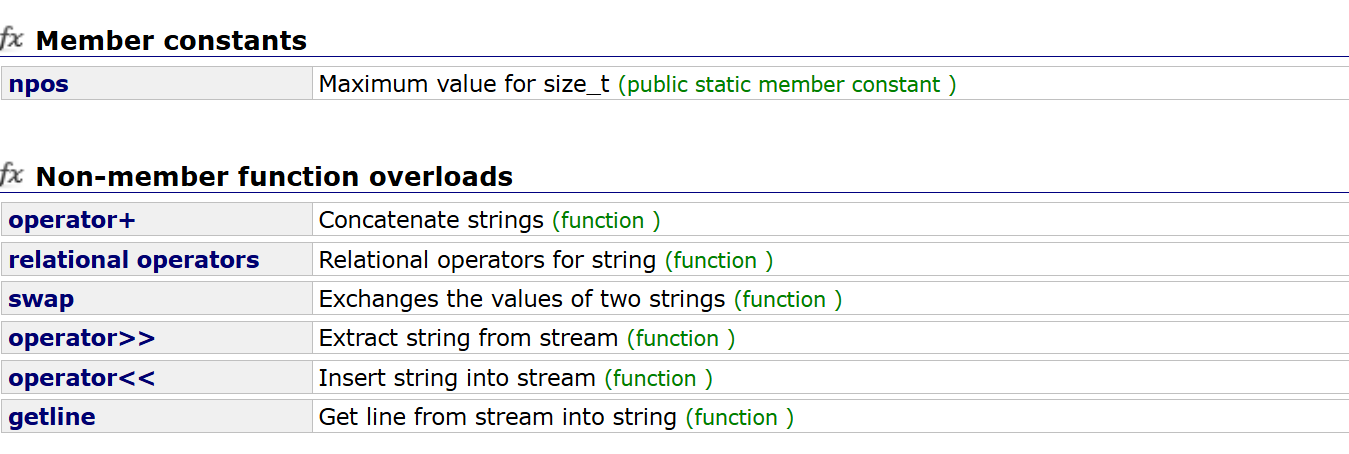Click the green '(function)' label beside Concatenate strings
This screenshot has height=454, width=1349.
click(x=606, y=221)
